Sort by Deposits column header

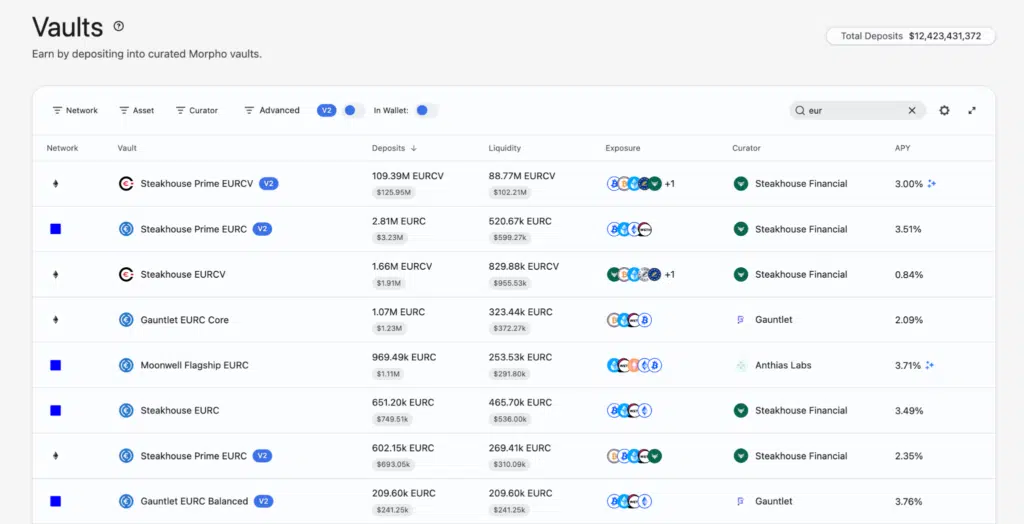(x=394, y=148)
